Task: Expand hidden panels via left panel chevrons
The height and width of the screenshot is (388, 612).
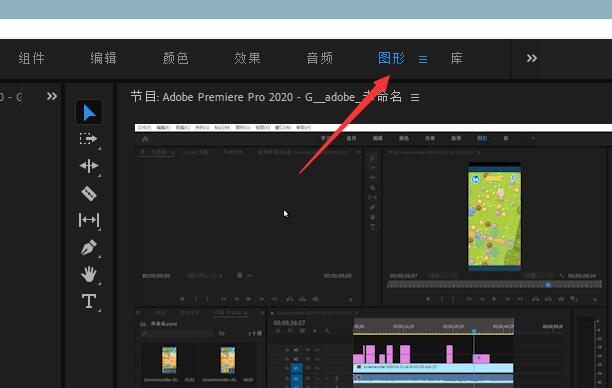Action: [x=52, y=96]
